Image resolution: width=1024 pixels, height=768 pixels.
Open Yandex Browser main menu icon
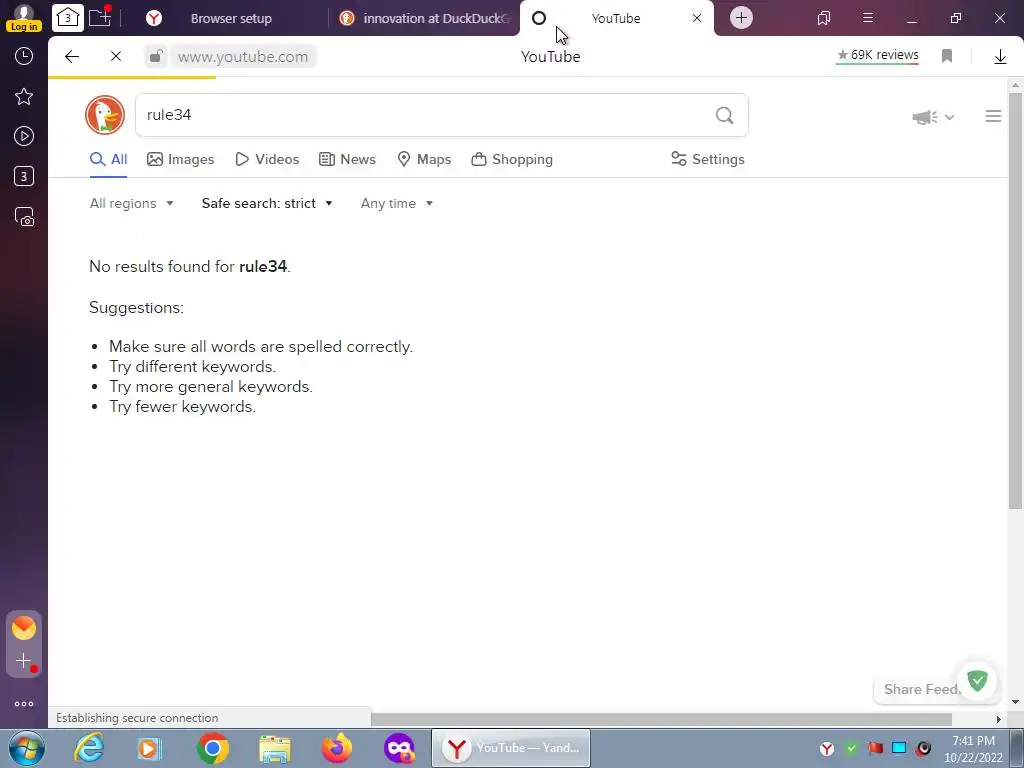click(x=868, y=18)
